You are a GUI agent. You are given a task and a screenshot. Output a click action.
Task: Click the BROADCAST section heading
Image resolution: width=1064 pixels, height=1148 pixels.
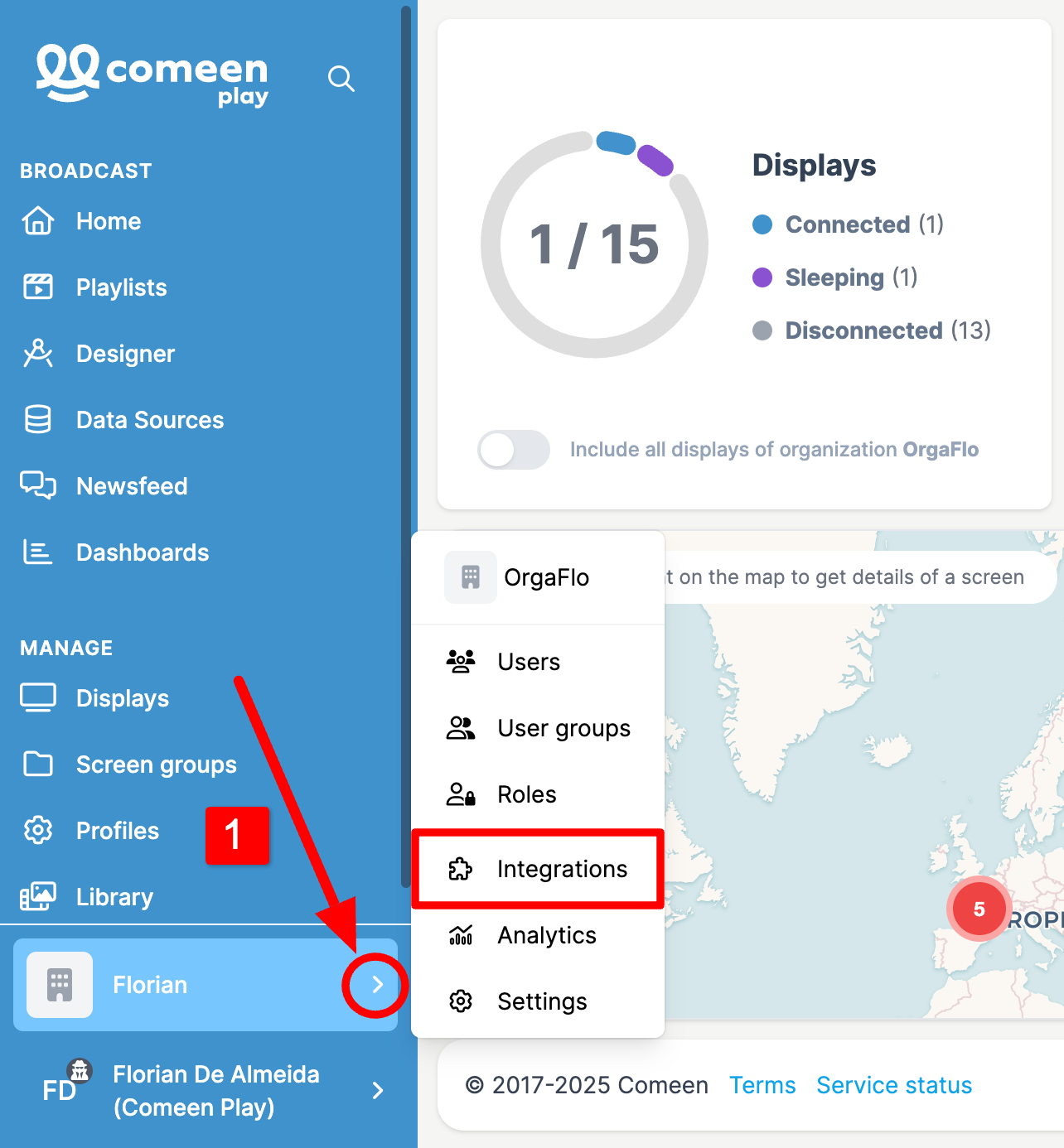tap(86, 171)
